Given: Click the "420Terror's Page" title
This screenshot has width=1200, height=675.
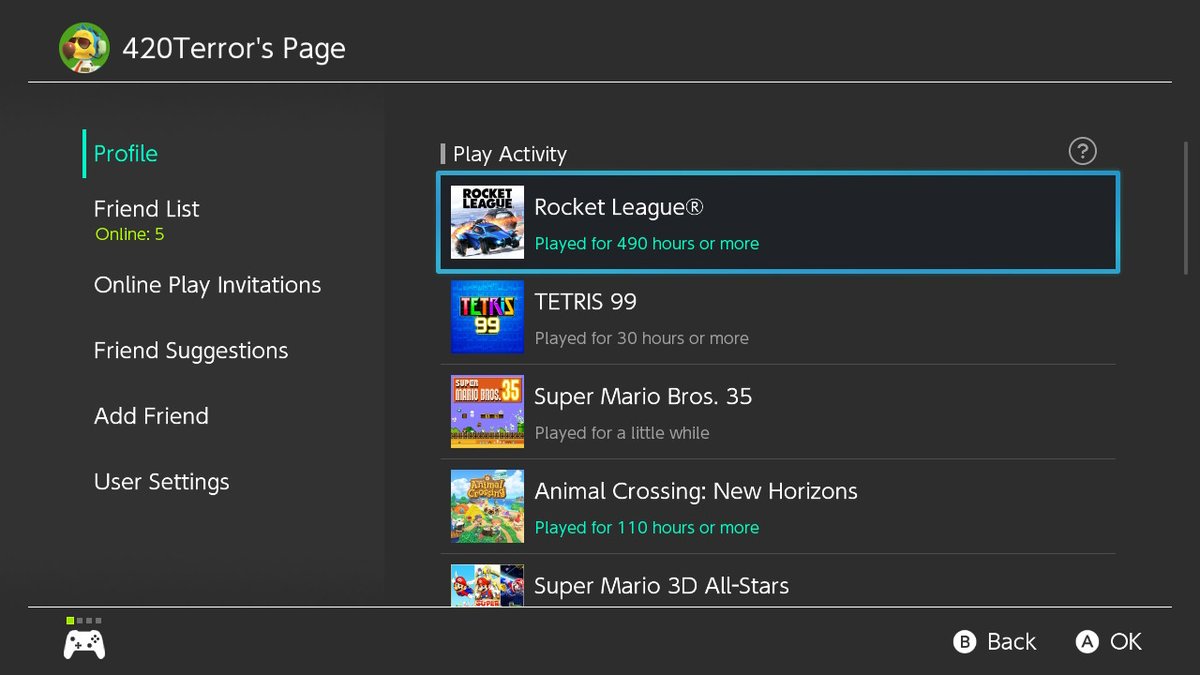Looking at the screenshot, I should pos(234,48).
